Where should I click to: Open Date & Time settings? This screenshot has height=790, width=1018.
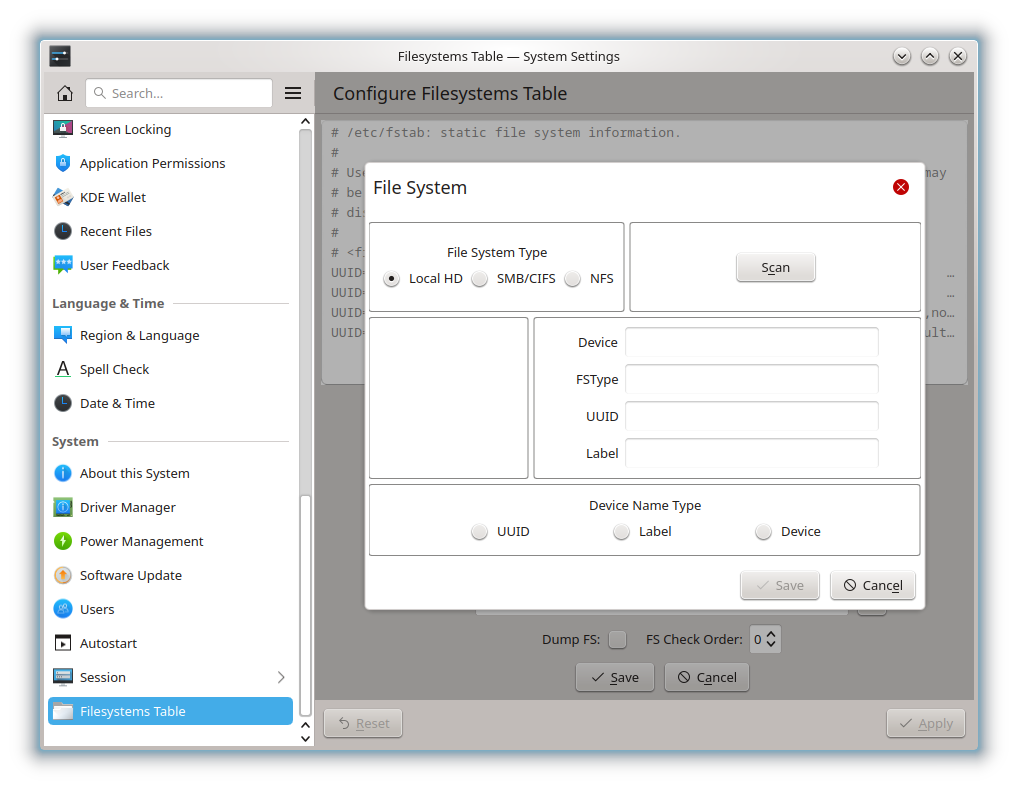click(x=170, y=403)
